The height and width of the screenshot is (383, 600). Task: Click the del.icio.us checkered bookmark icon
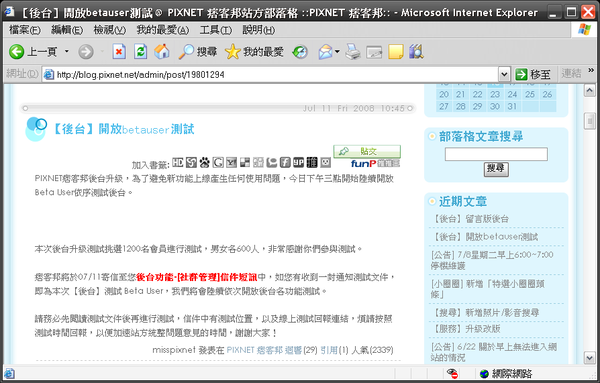[x=245, y=163]
